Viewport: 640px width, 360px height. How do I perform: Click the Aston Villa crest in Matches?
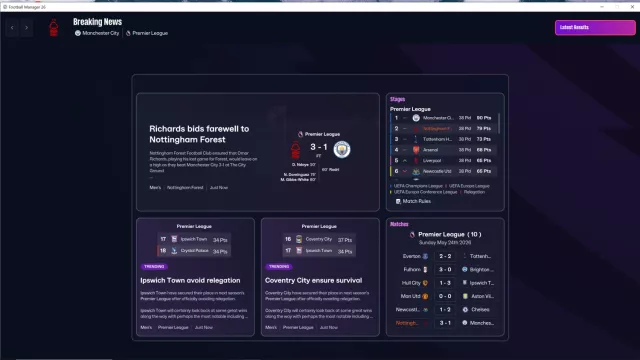[465, 296]
